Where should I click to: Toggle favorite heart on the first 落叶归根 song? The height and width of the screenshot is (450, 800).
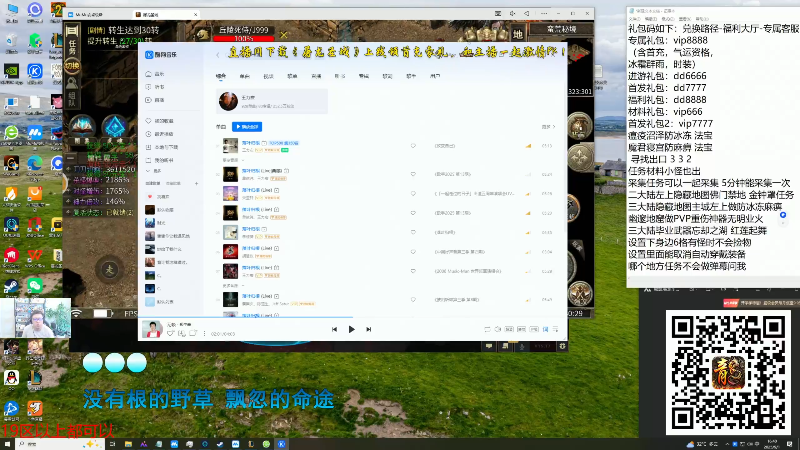click(413, 146)
